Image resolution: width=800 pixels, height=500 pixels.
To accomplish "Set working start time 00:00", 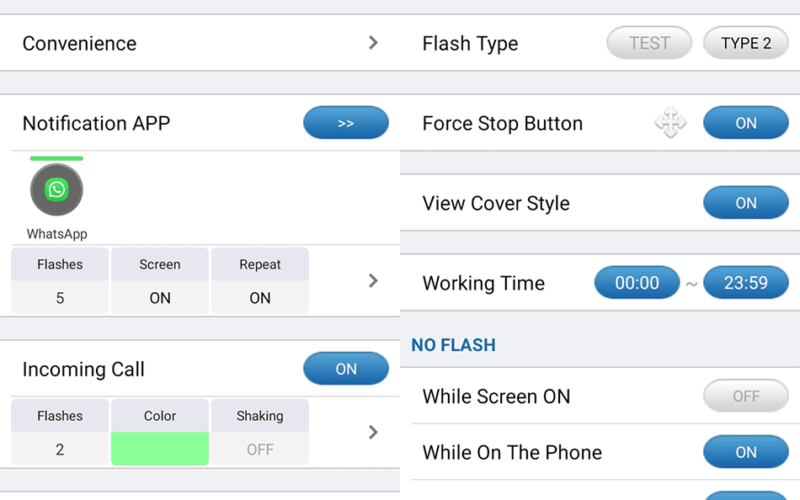I will (637, 282).
